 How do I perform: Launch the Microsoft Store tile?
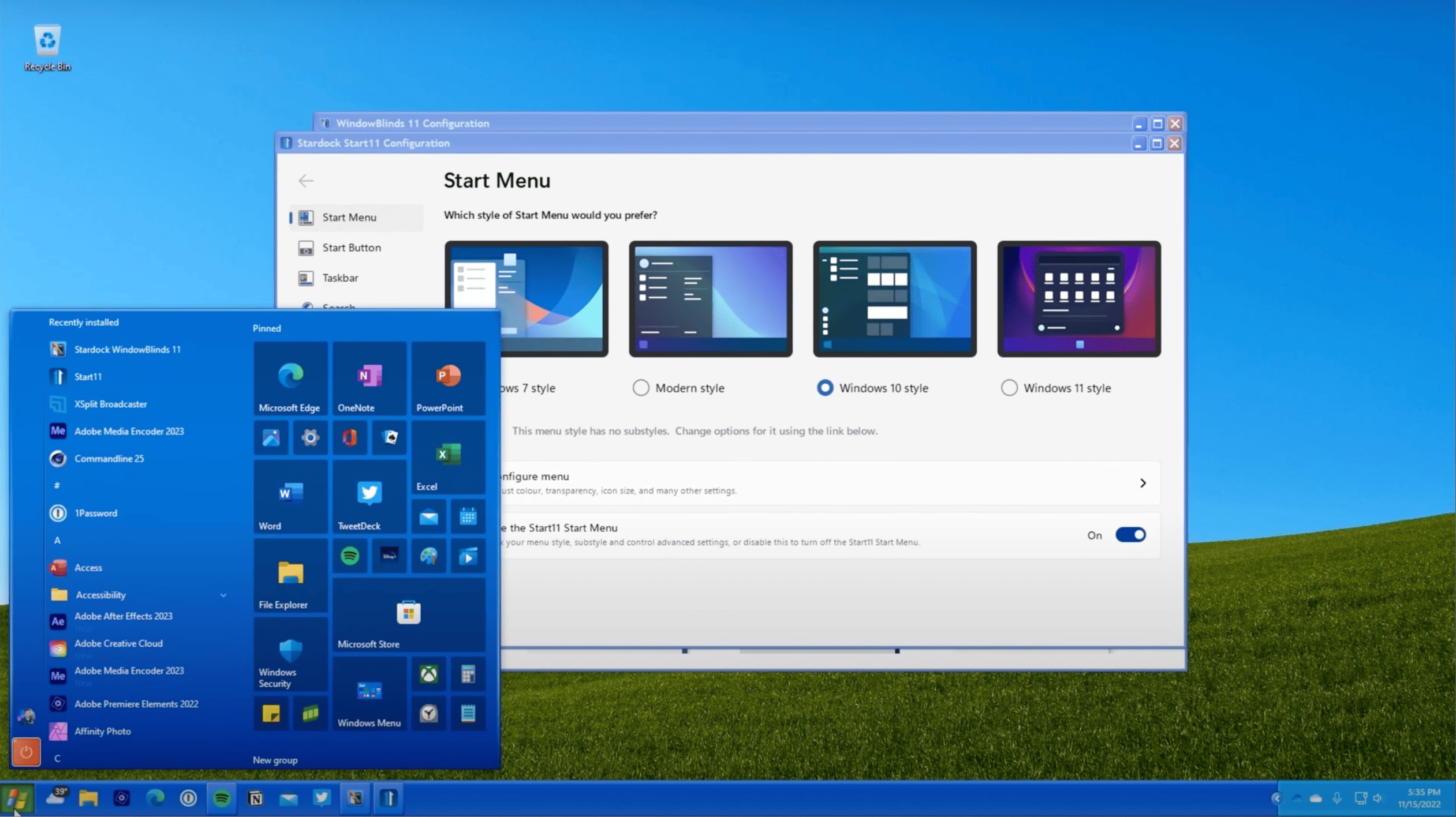[x=409, y=614]
